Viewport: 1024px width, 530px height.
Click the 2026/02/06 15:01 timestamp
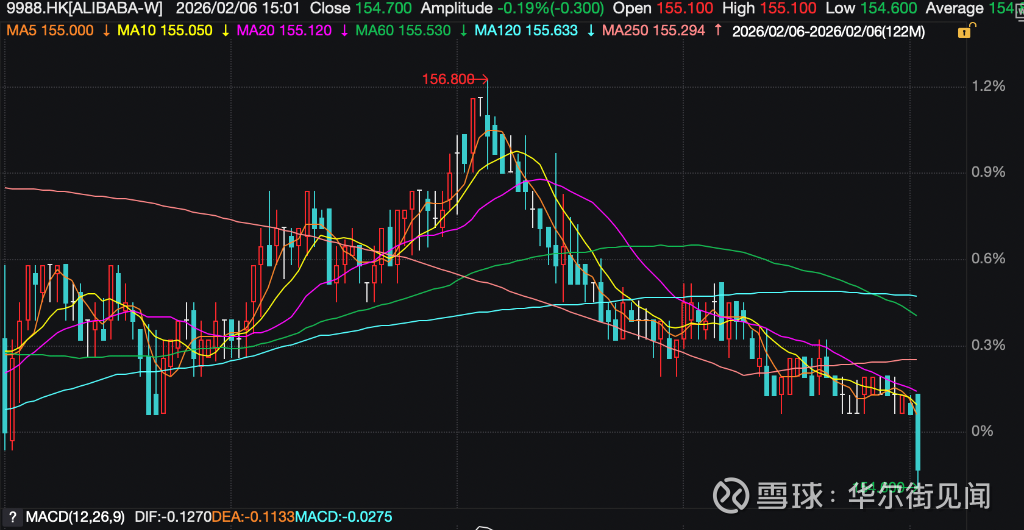238,8
